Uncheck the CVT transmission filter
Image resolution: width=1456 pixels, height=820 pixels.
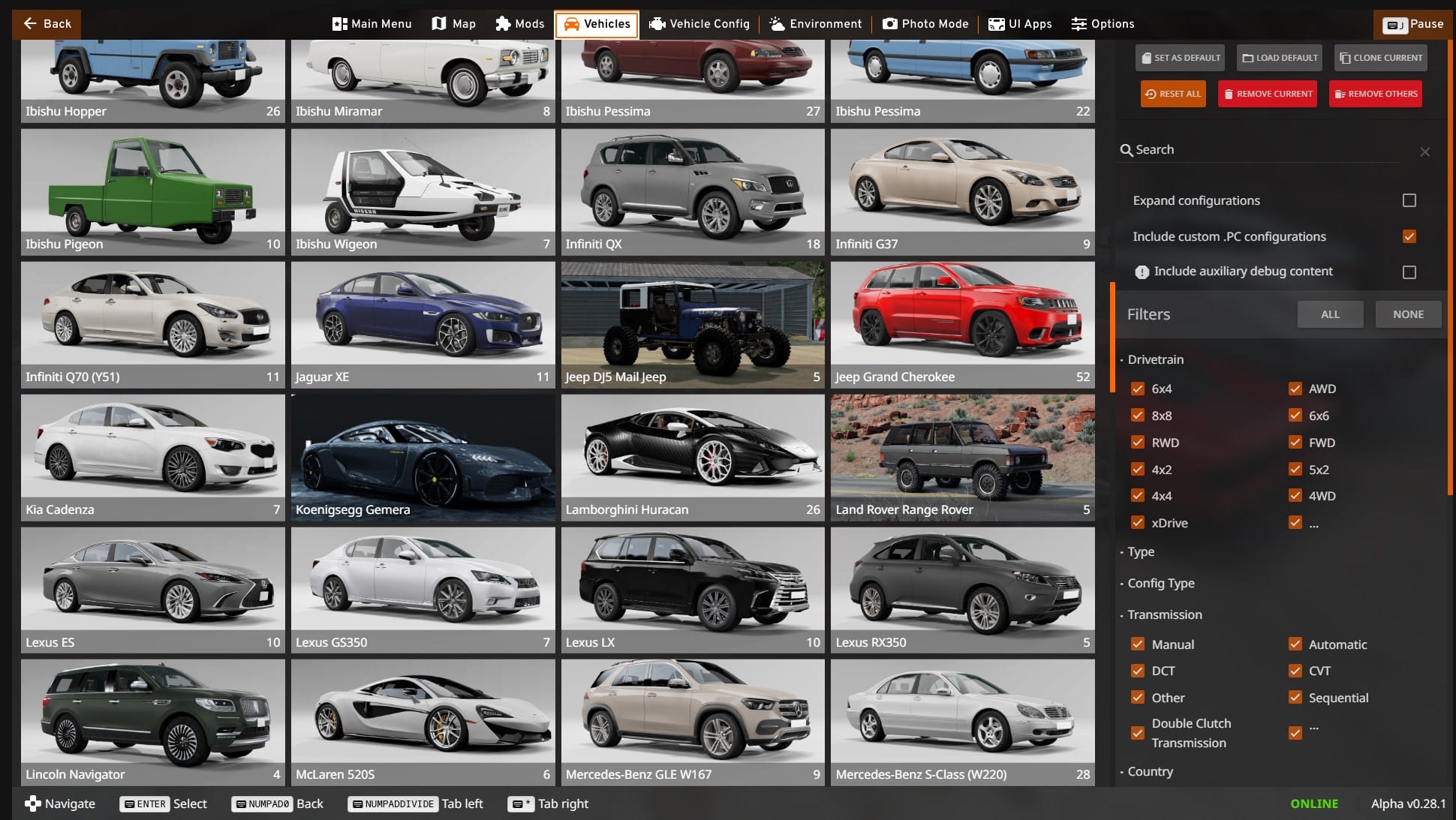click(1295, 671)
